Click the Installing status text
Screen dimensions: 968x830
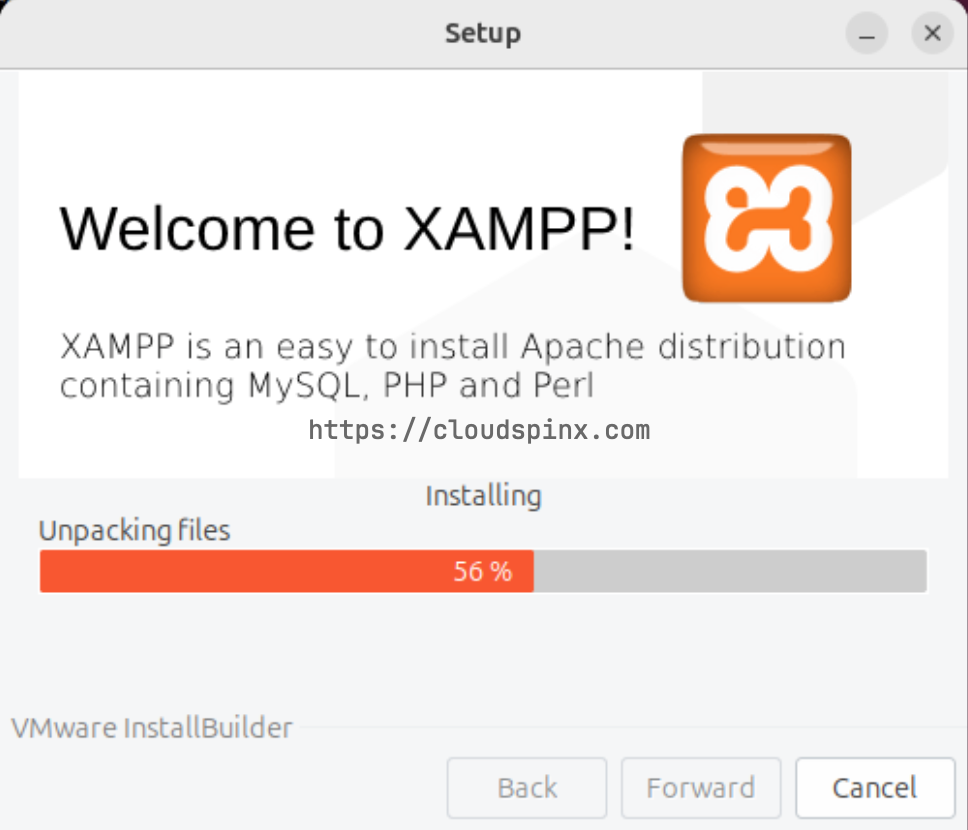pyautogui.click(x=483, y=496)
